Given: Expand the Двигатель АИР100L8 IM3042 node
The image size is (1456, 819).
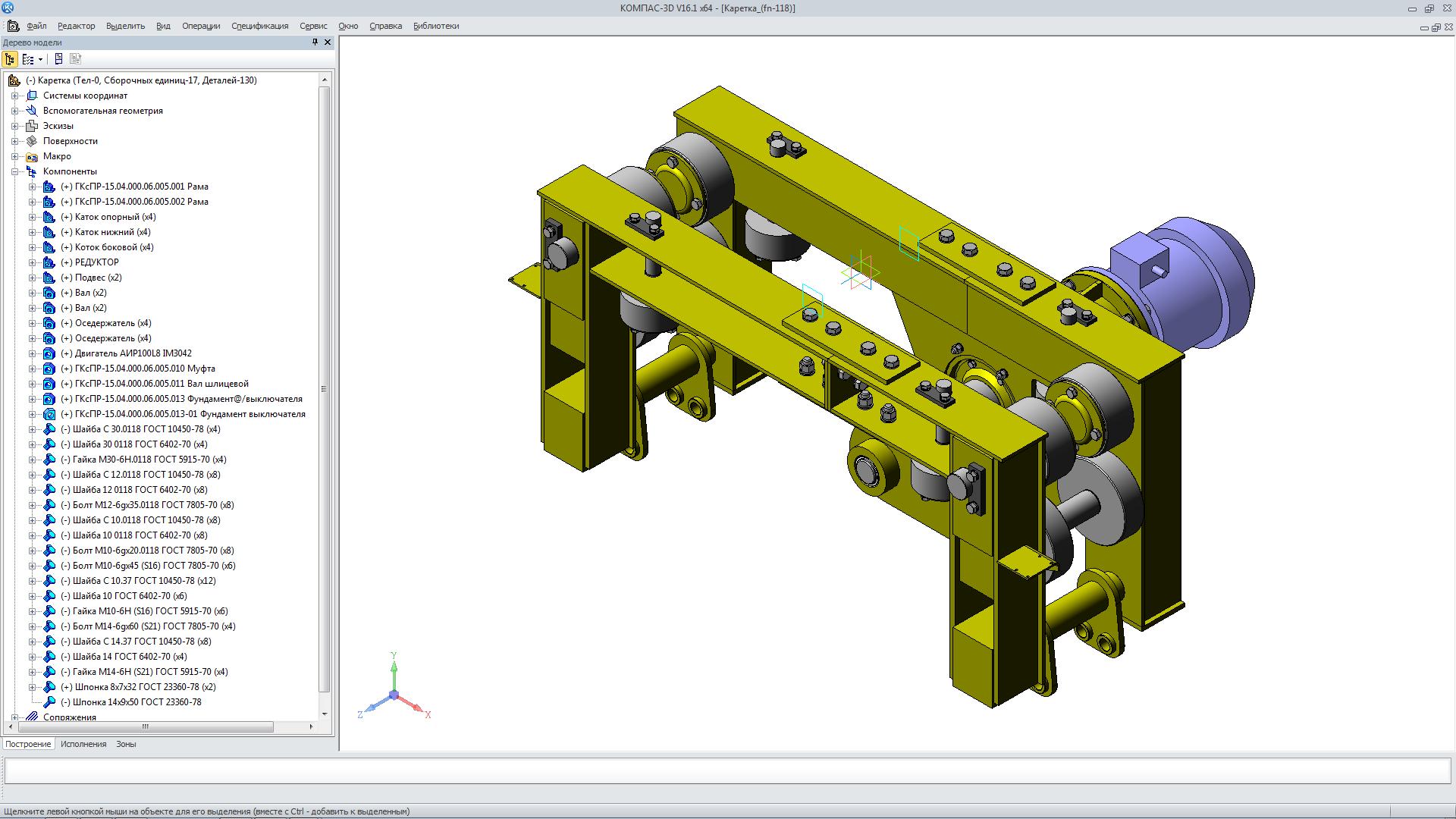Looking at the screenshot, I should point(33,353).
